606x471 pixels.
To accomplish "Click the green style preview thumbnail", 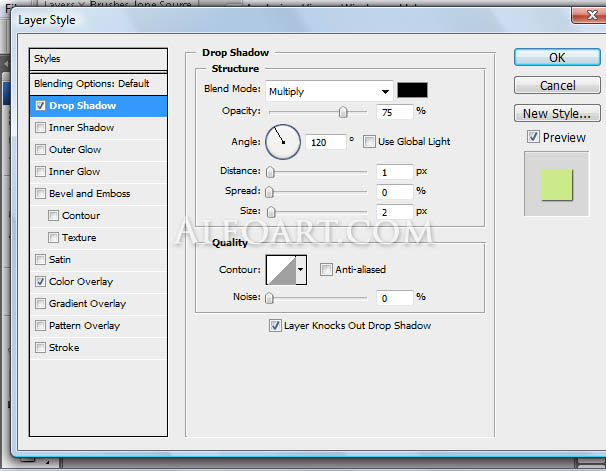I will (557, 185).
